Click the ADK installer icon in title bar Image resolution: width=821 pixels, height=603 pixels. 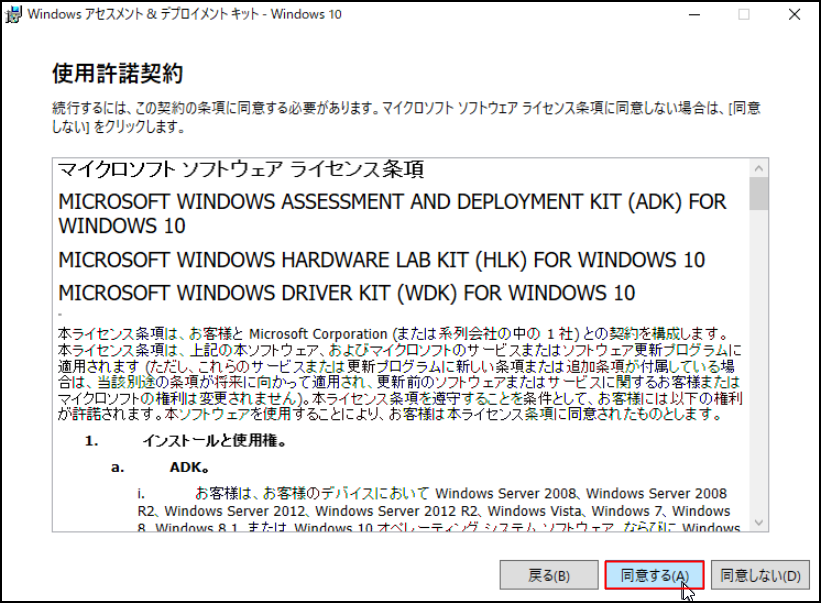pyautogui.click(x=13, y=14)
